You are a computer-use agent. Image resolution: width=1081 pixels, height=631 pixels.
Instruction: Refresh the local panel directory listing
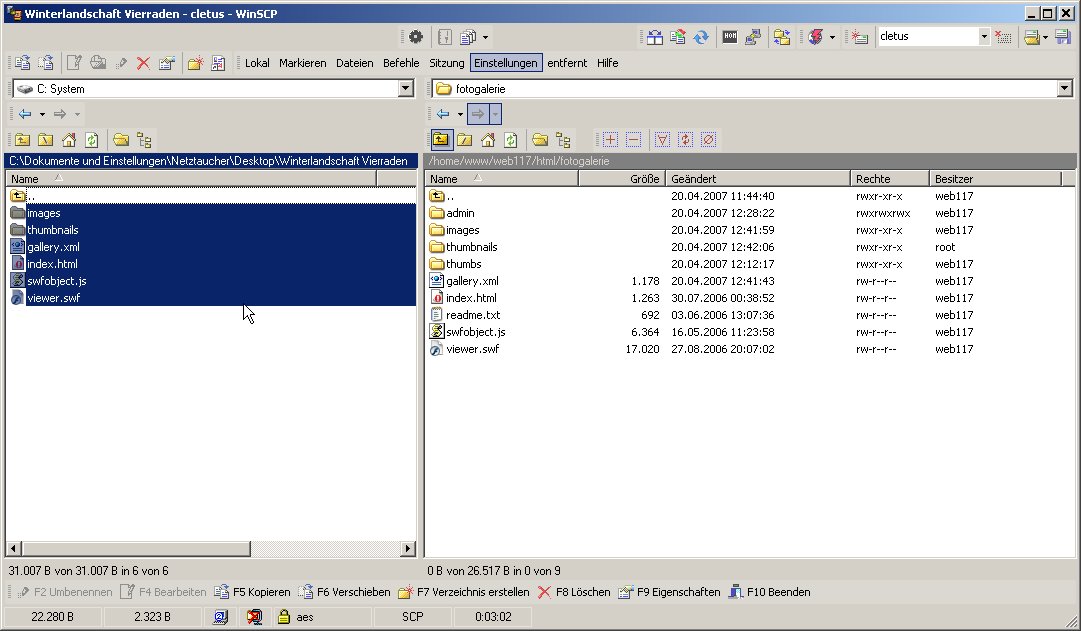click(92, 140)
